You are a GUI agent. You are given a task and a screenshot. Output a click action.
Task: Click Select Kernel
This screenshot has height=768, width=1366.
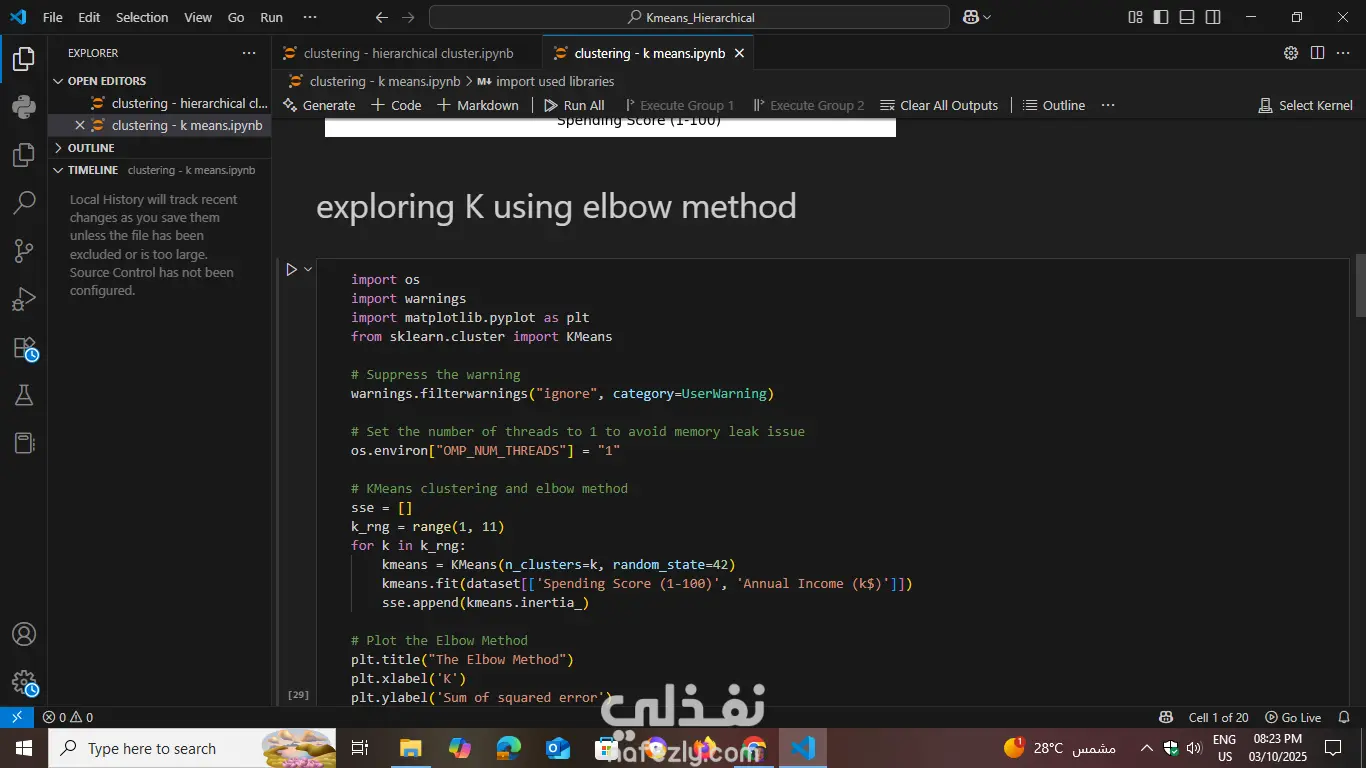coord(1305,104)
